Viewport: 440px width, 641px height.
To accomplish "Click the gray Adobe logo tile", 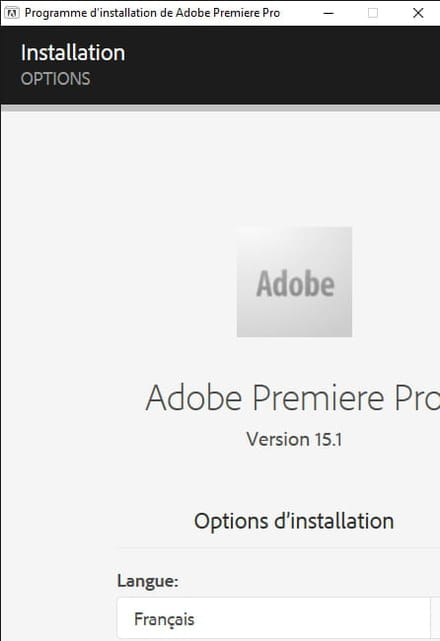I will (294, 282).
